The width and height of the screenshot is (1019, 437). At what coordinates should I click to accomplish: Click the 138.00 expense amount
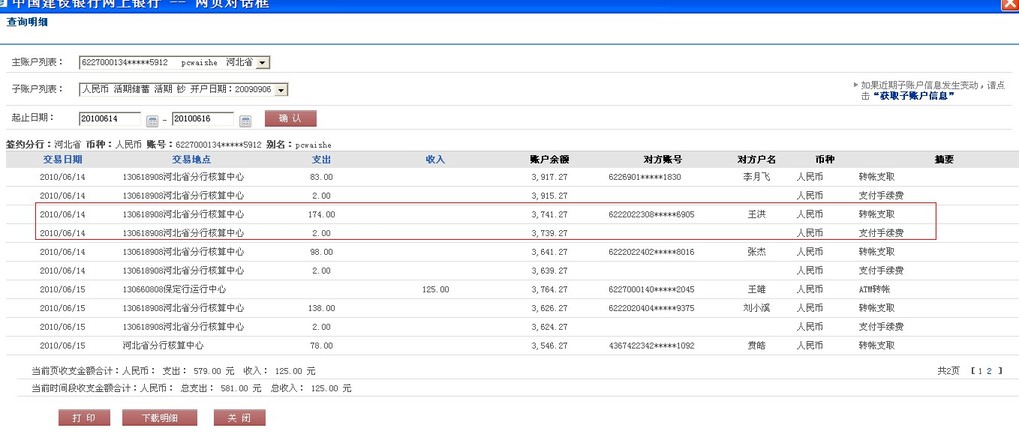click(321, 308)
